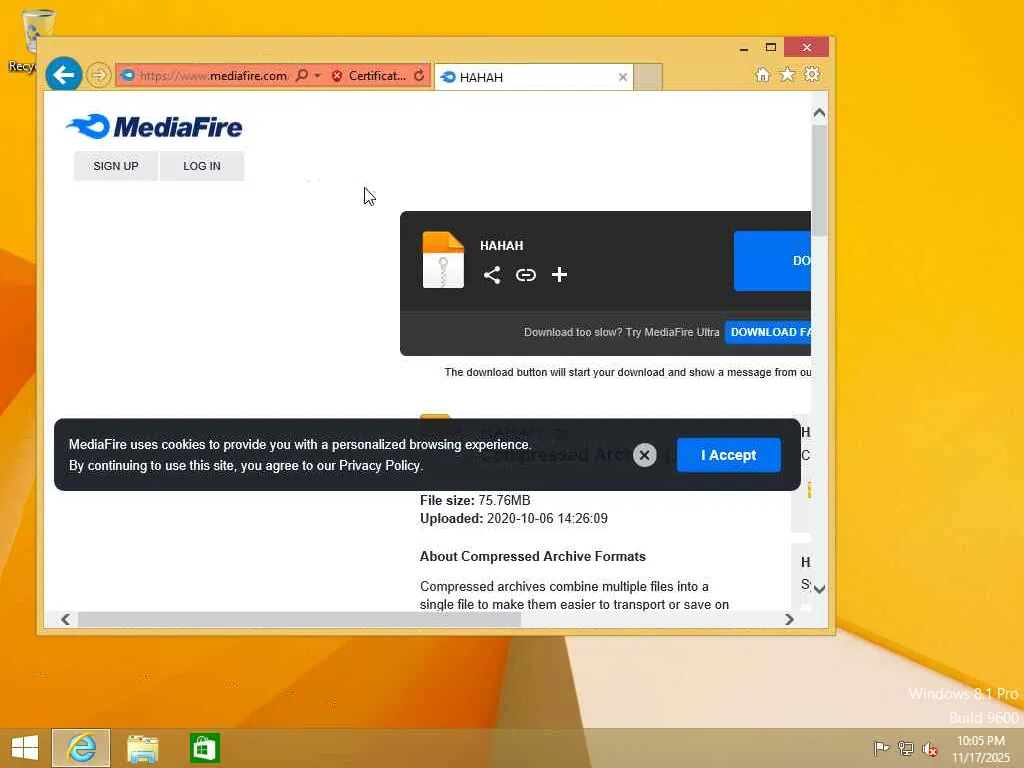Click the mediafire.com address bar URL
This screenshot has width=1024, height=768.
(214, 76)
